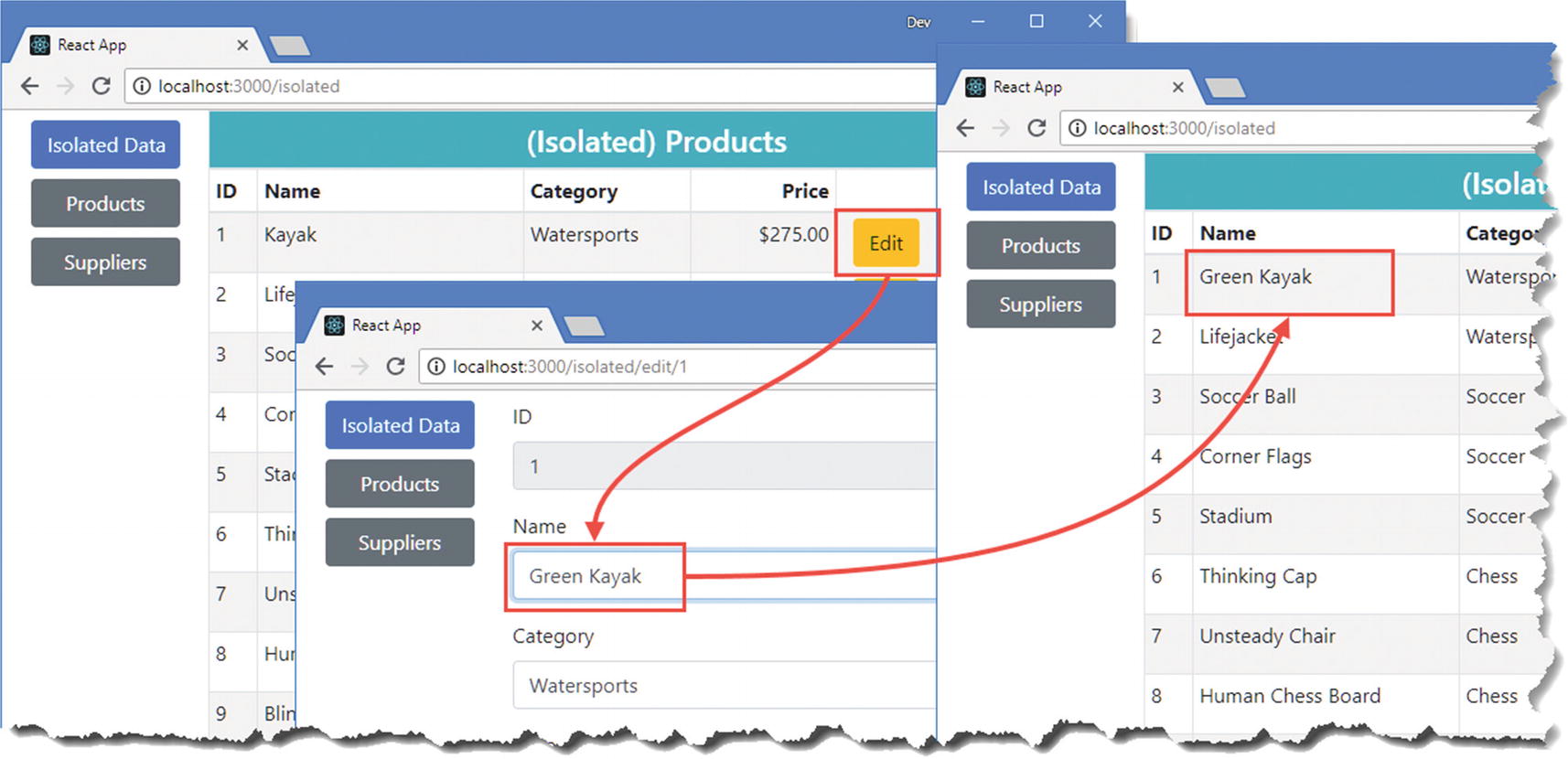1568x759 pixels.
Task: Select the React App tab in leftmost browser
Action: tap(128, 45)
